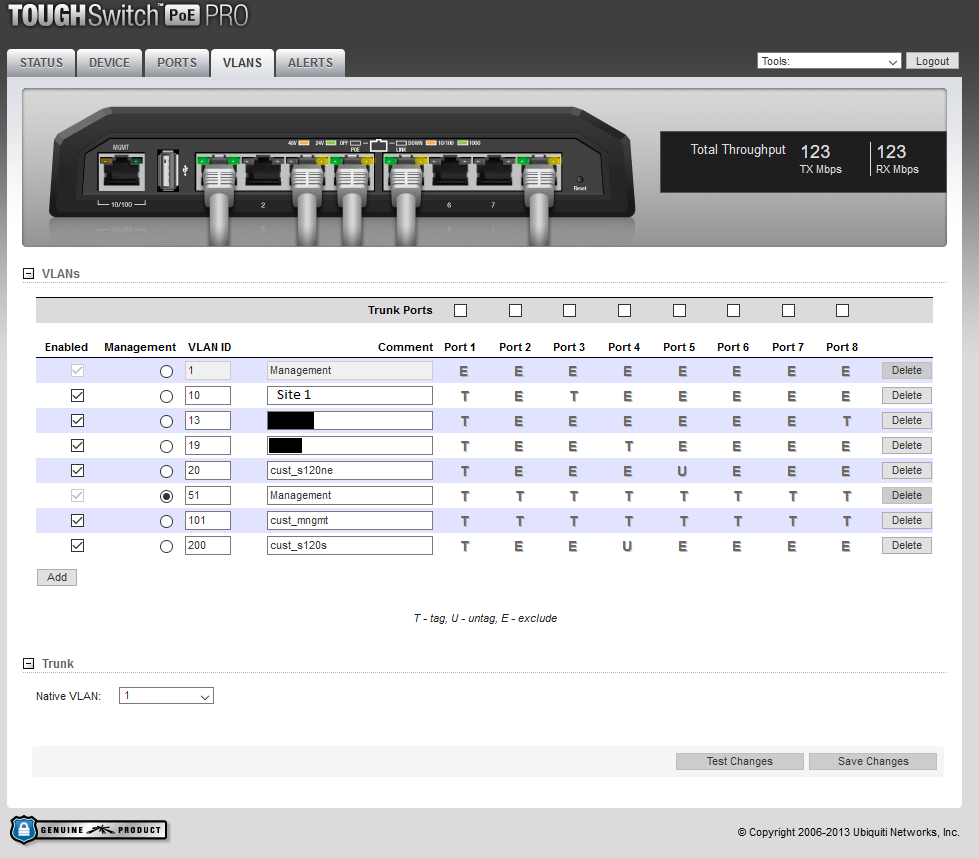The image size is (979, 858).
Task: Open the Native VLAN dropdown
Action: click(x=166, y=696)
